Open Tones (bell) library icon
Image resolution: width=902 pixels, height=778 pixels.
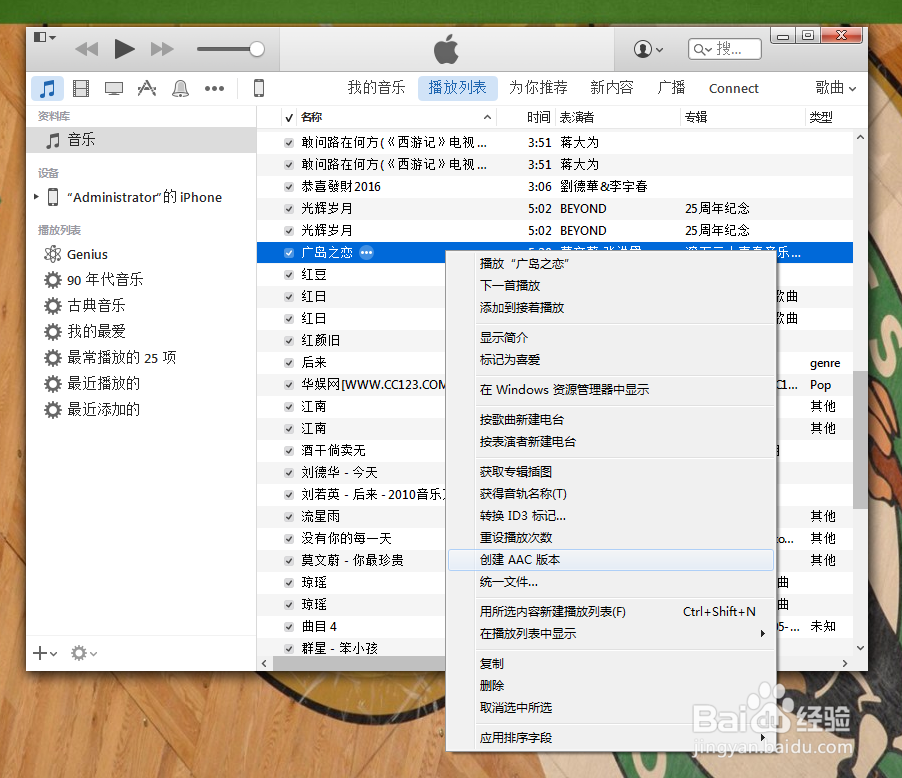pos(181,89)
